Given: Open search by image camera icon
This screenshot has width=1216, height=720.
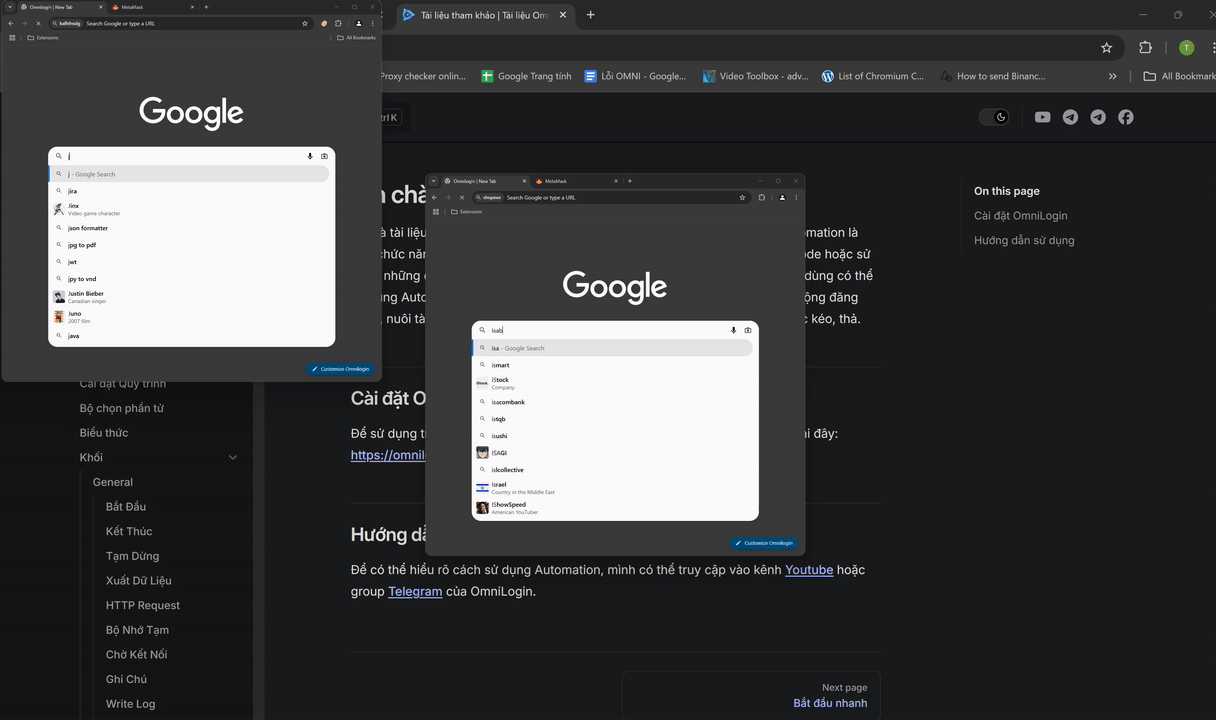Looking at the screenshot, I should click(x=324, y=156).
